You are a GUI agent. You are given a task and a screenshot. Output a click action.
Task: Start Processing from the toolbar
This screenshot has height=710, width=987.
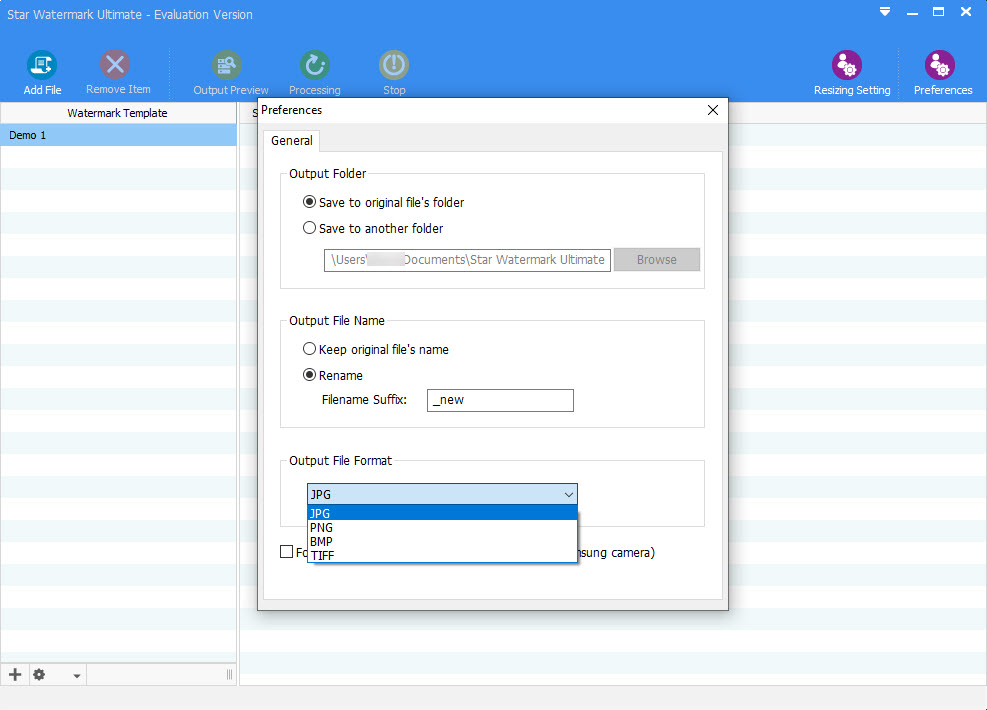pyautogui.click(x=315, y=72)
